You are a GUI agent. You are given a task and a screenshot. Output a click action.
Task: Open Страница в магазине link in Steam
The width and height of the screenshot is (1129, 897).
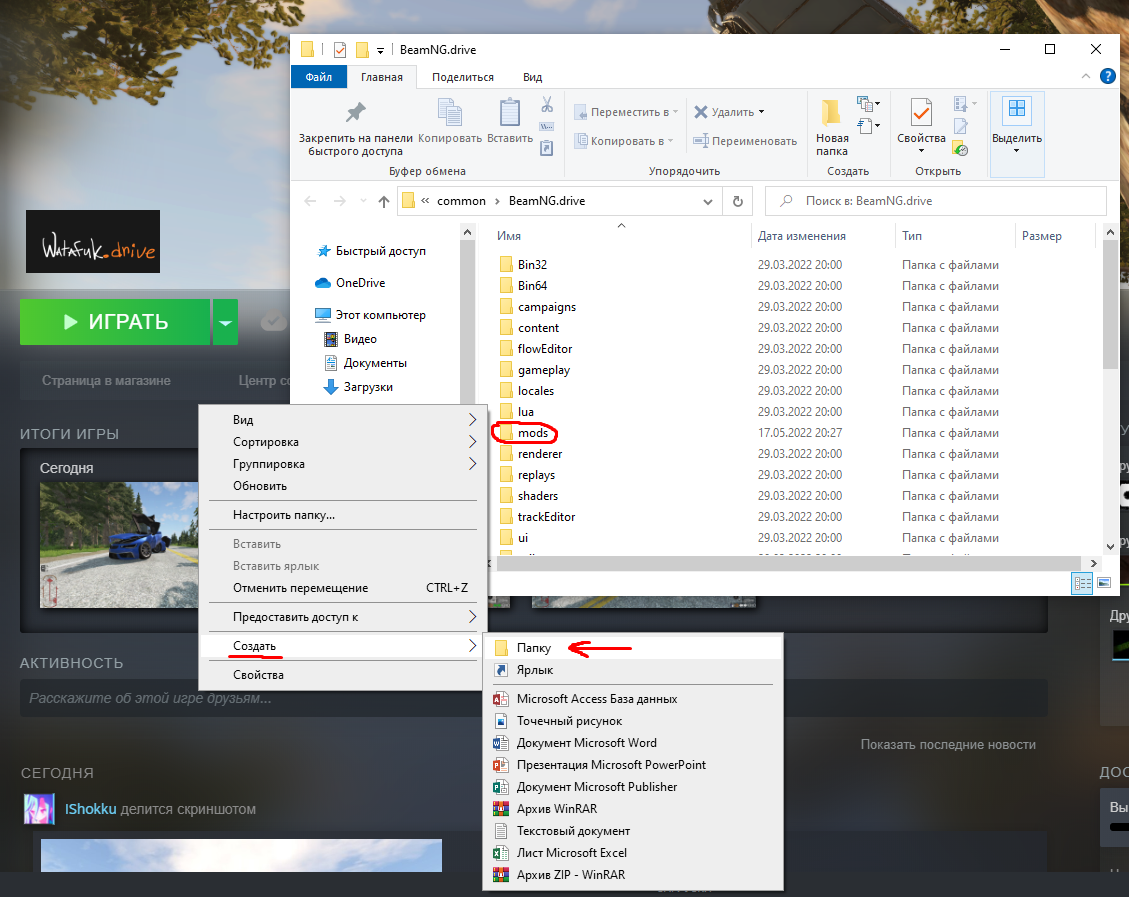coord(106,380)
